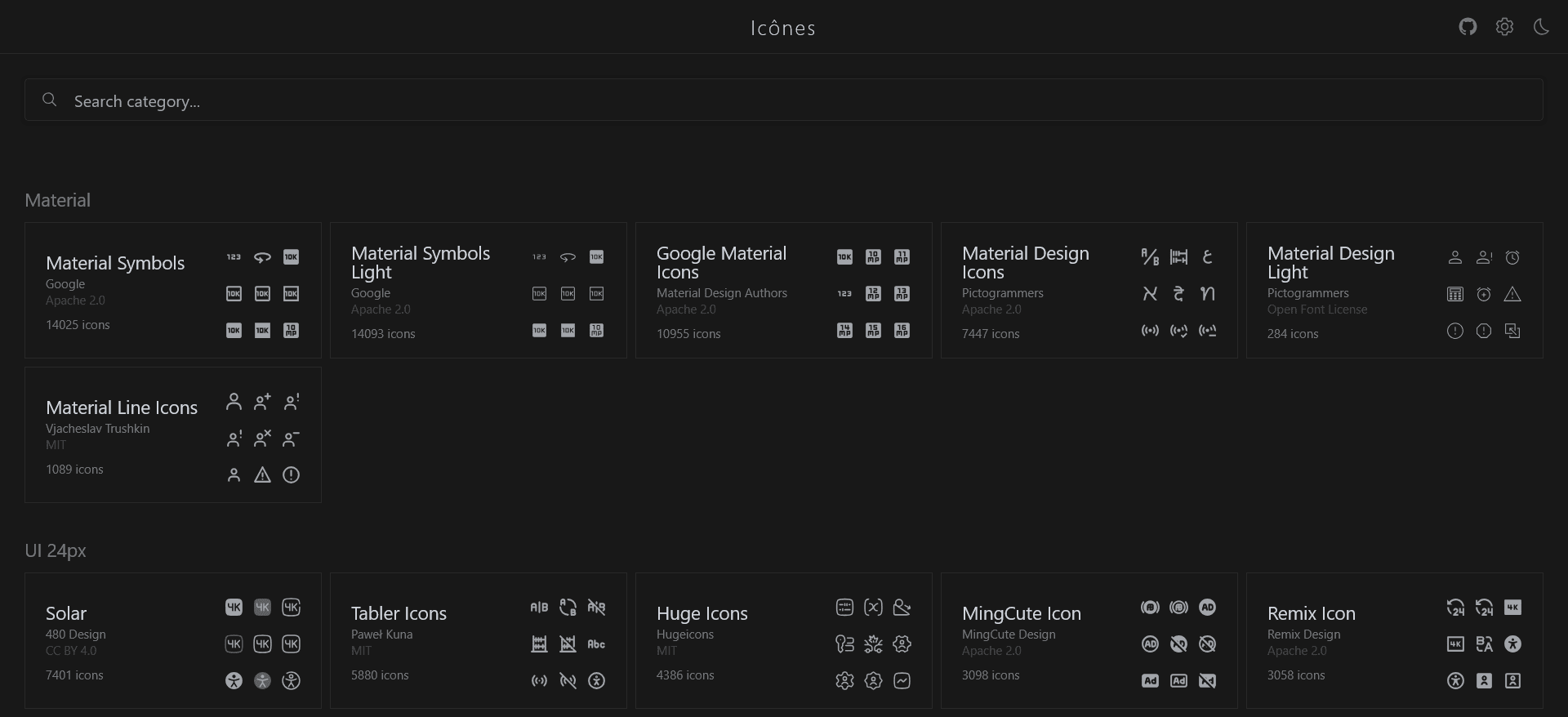Toggle dark mode with moon icon
This screenshot has height=717, width=1568.
(1541, 27)
